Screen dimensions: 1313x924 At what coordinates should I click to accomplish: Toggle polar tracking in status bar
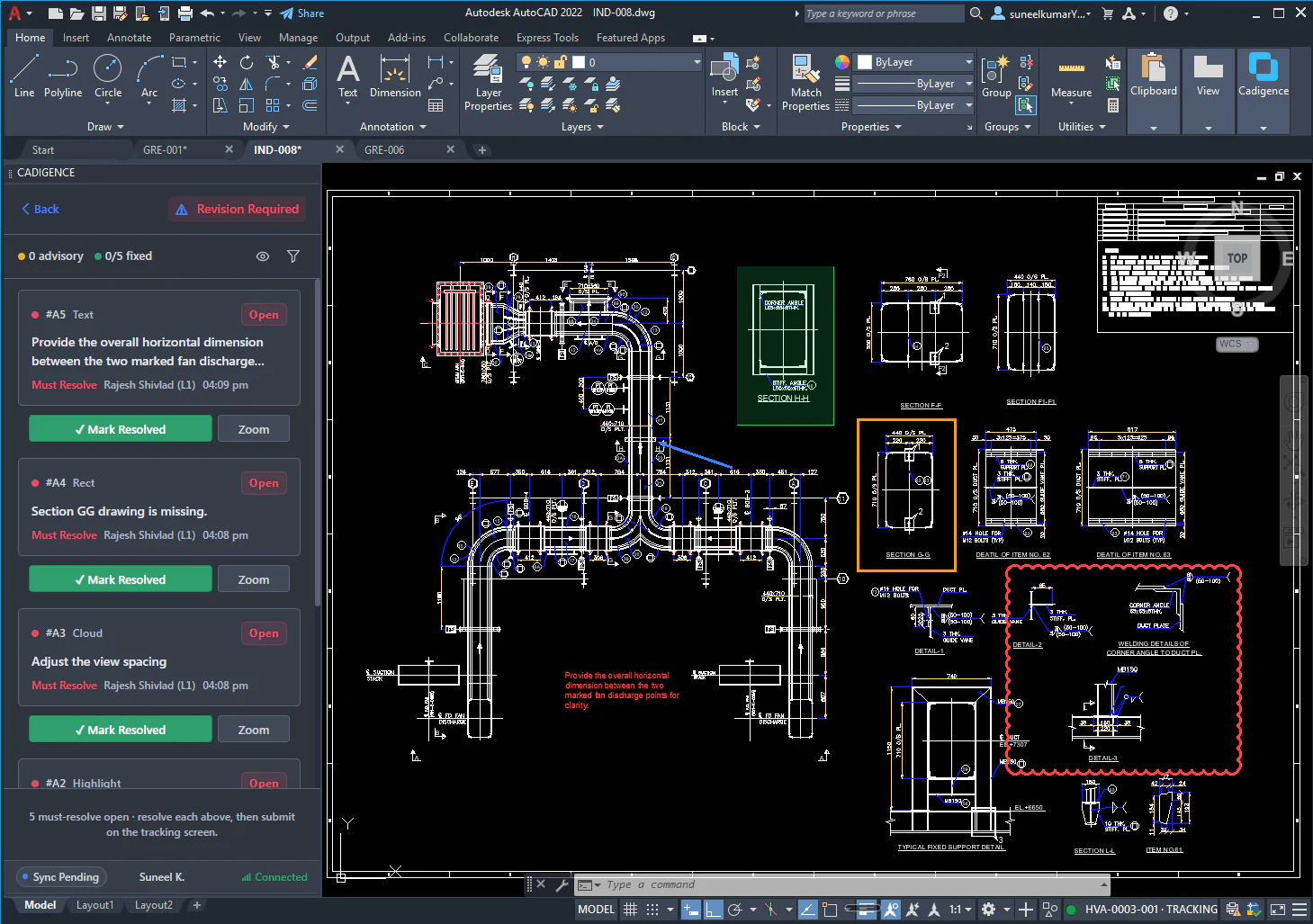(735, 910)
